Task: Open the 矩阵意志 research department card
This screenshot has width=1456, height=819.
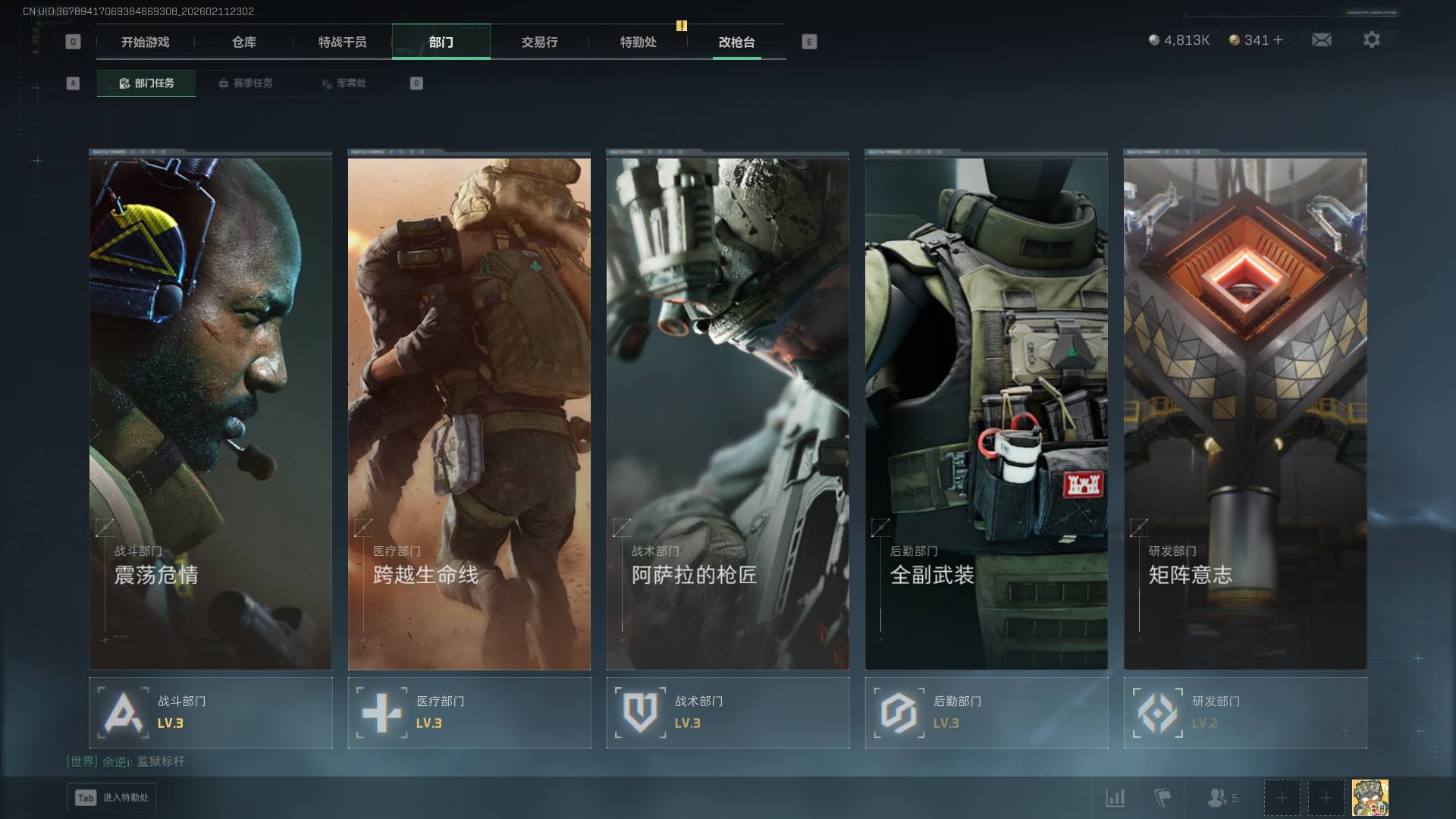Action: tap(1244, 413)
